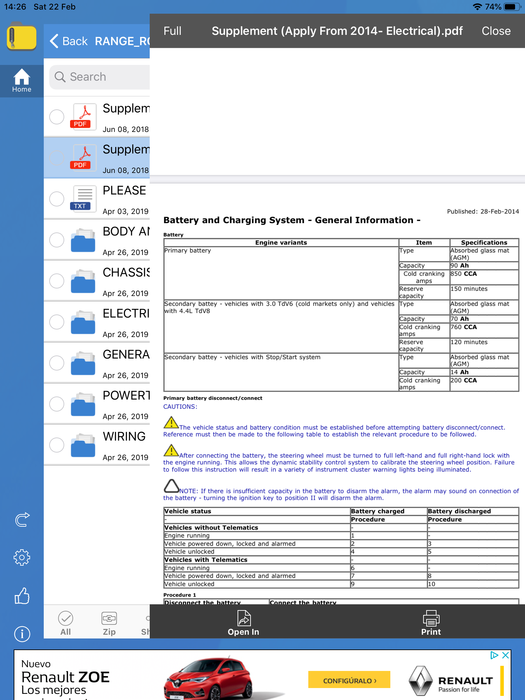The height and width of the screenshot is (700, 525).
Task: Tap the battery status indicator
Action: pyautogui.click(x=512, y=7)
